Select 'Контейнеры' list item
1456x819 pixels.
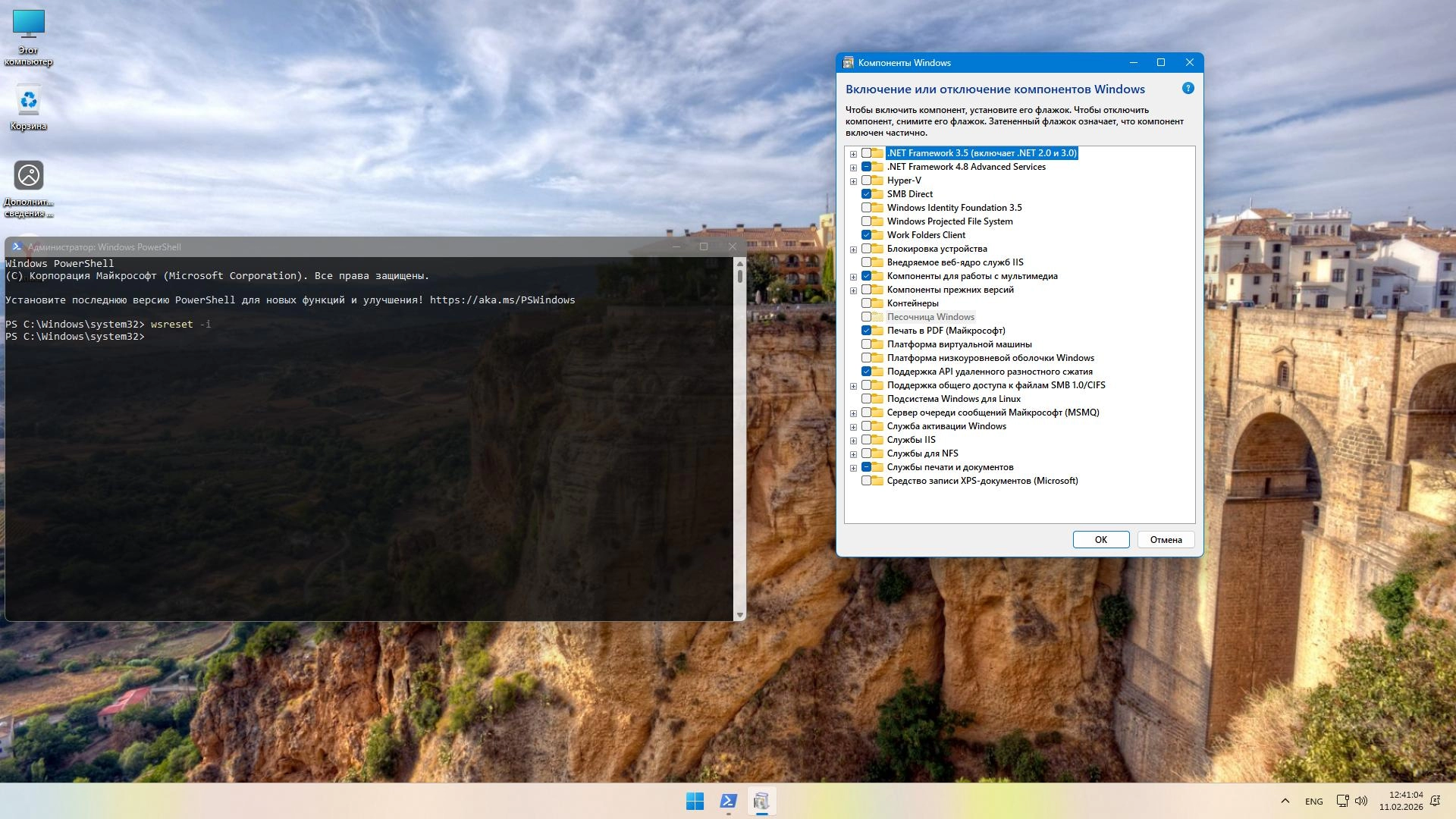pyautogui.click(x=912, y=303)
